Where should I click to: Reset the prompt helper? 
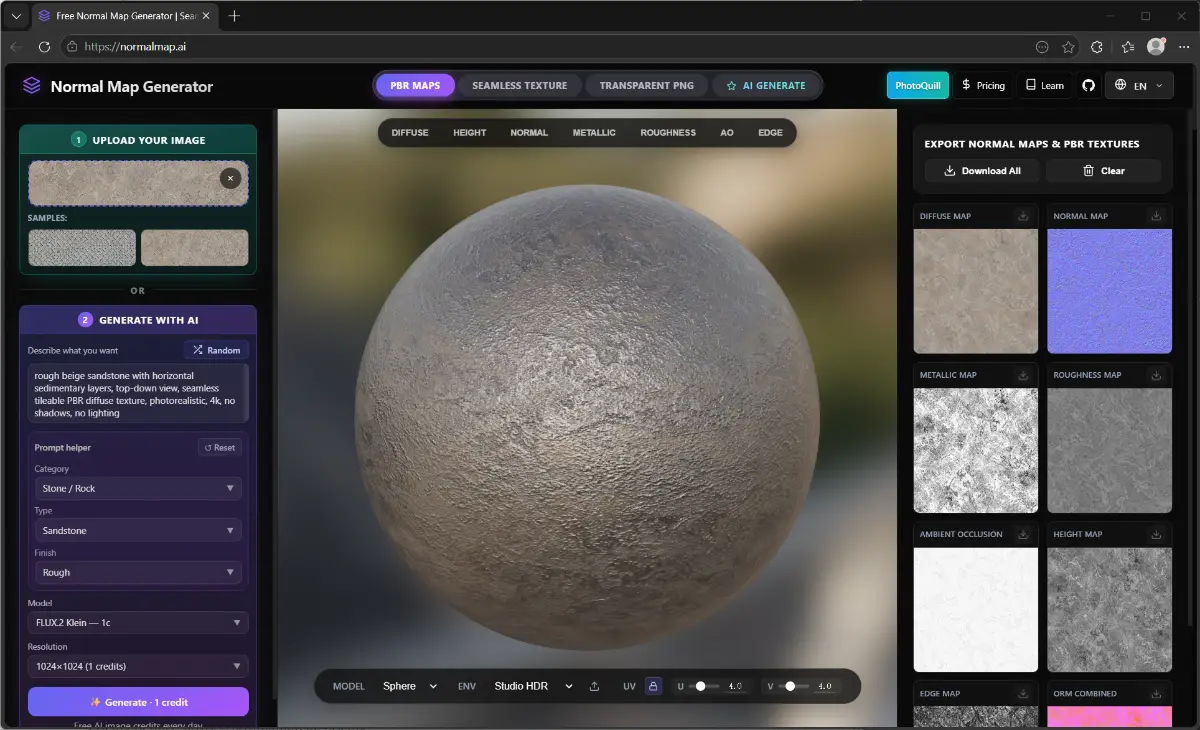click(x=219, y=448)
